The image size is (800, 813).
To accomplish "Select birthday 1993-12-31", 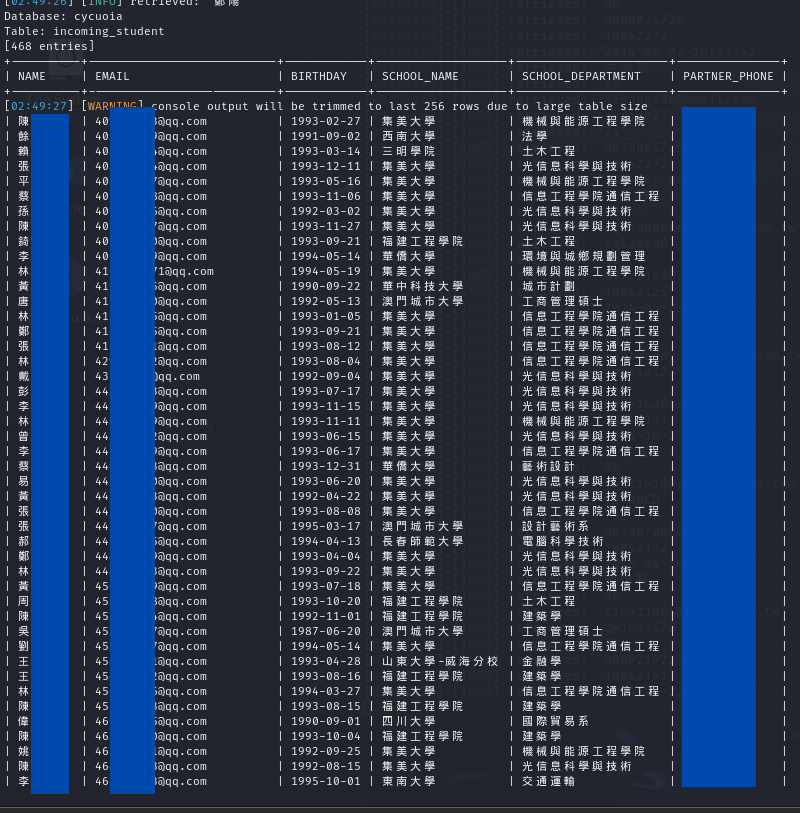I will (x=326, y=467).
